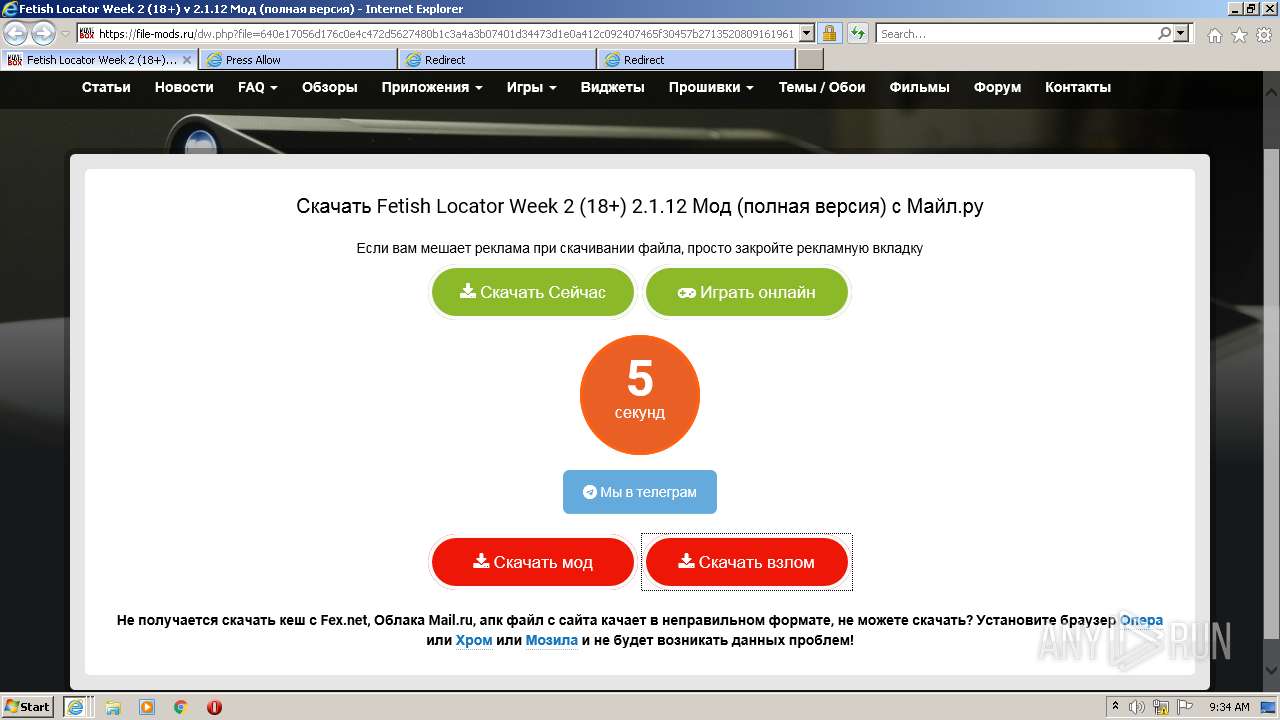
Task: Click the network tray icon
Action: pyautogui.click(x=1161, y=707)
